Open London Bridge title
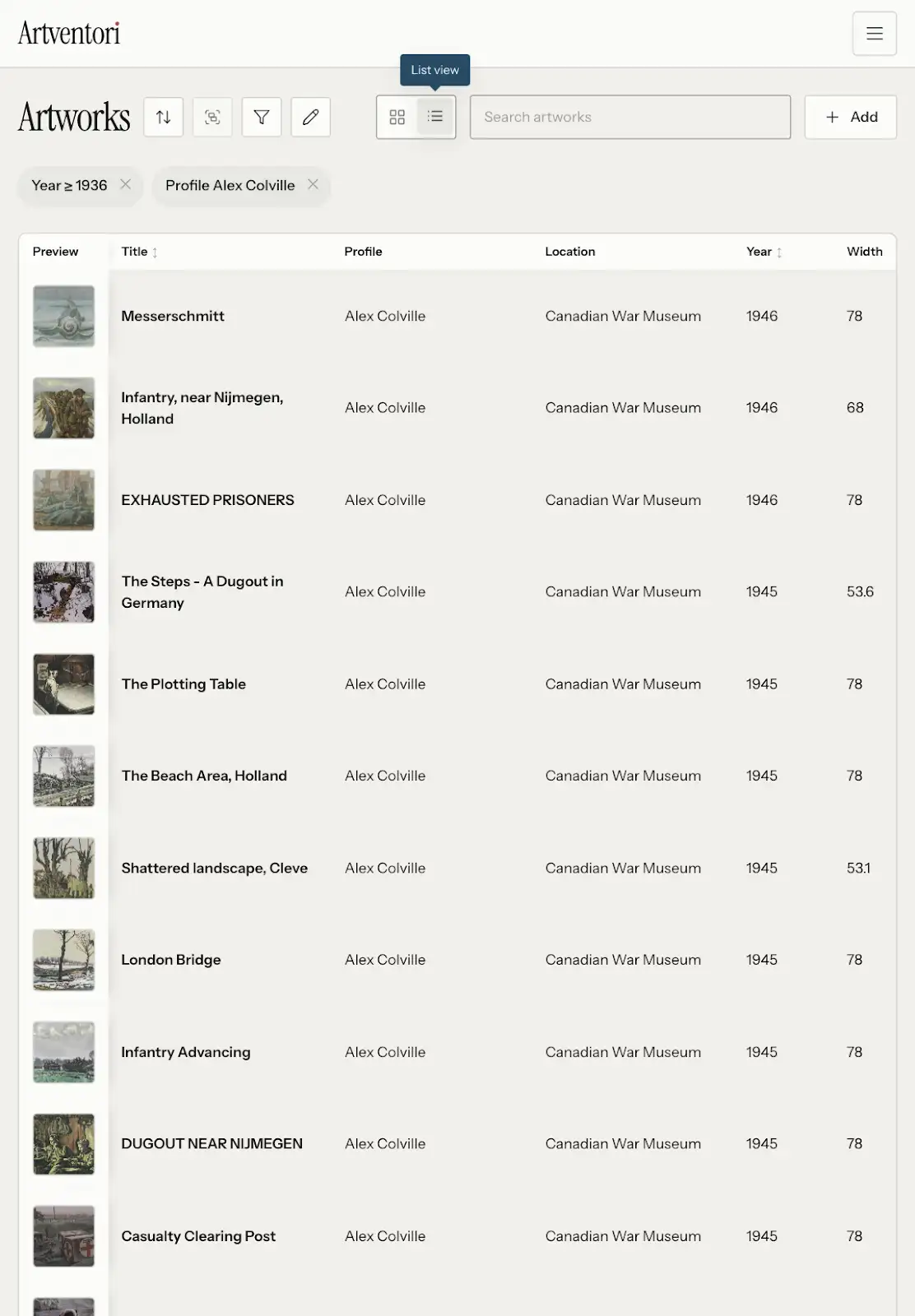 (x=171, y=960)
